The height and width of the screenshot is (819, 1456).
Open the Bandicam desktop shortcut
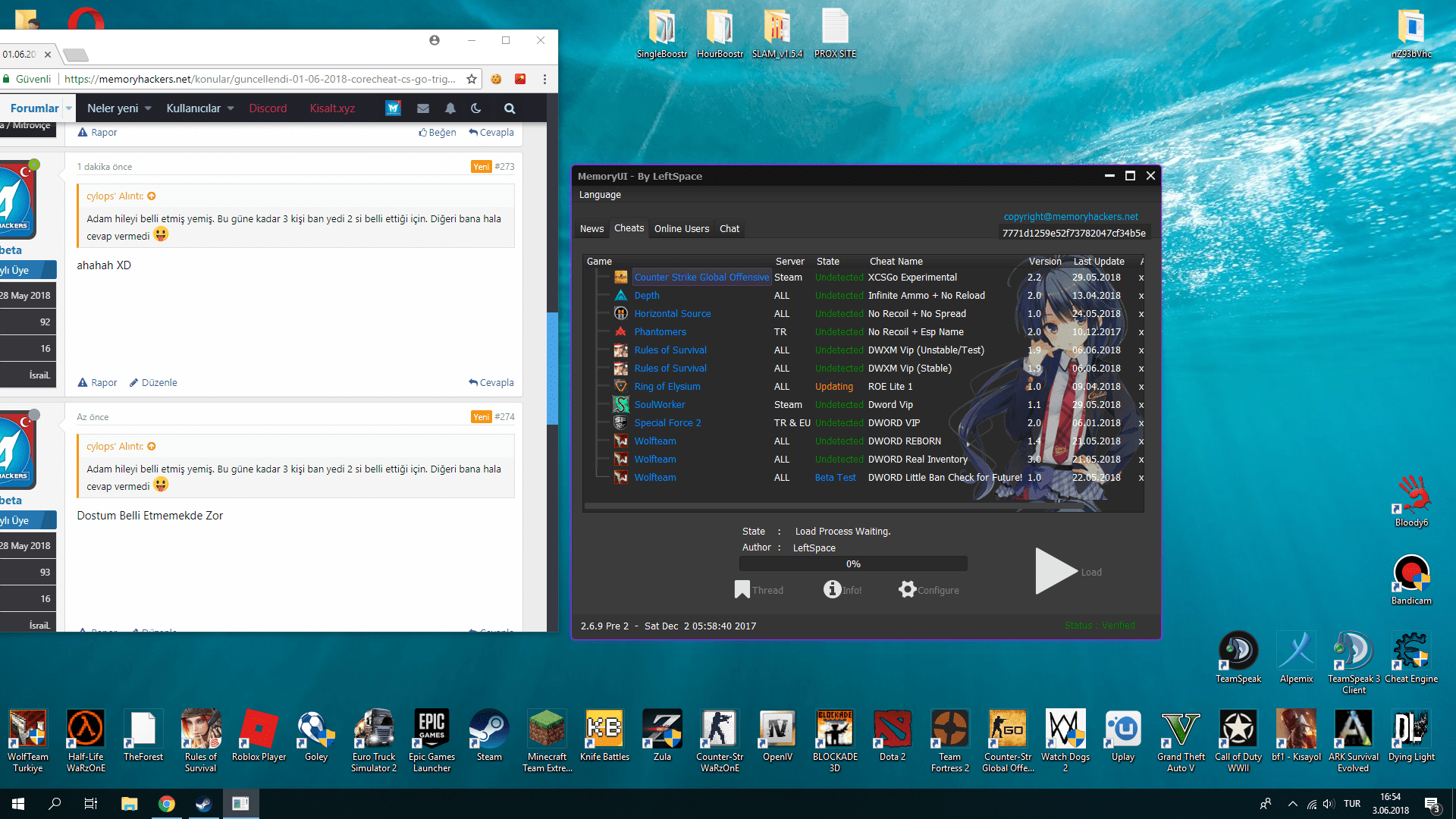(1411, 580)
